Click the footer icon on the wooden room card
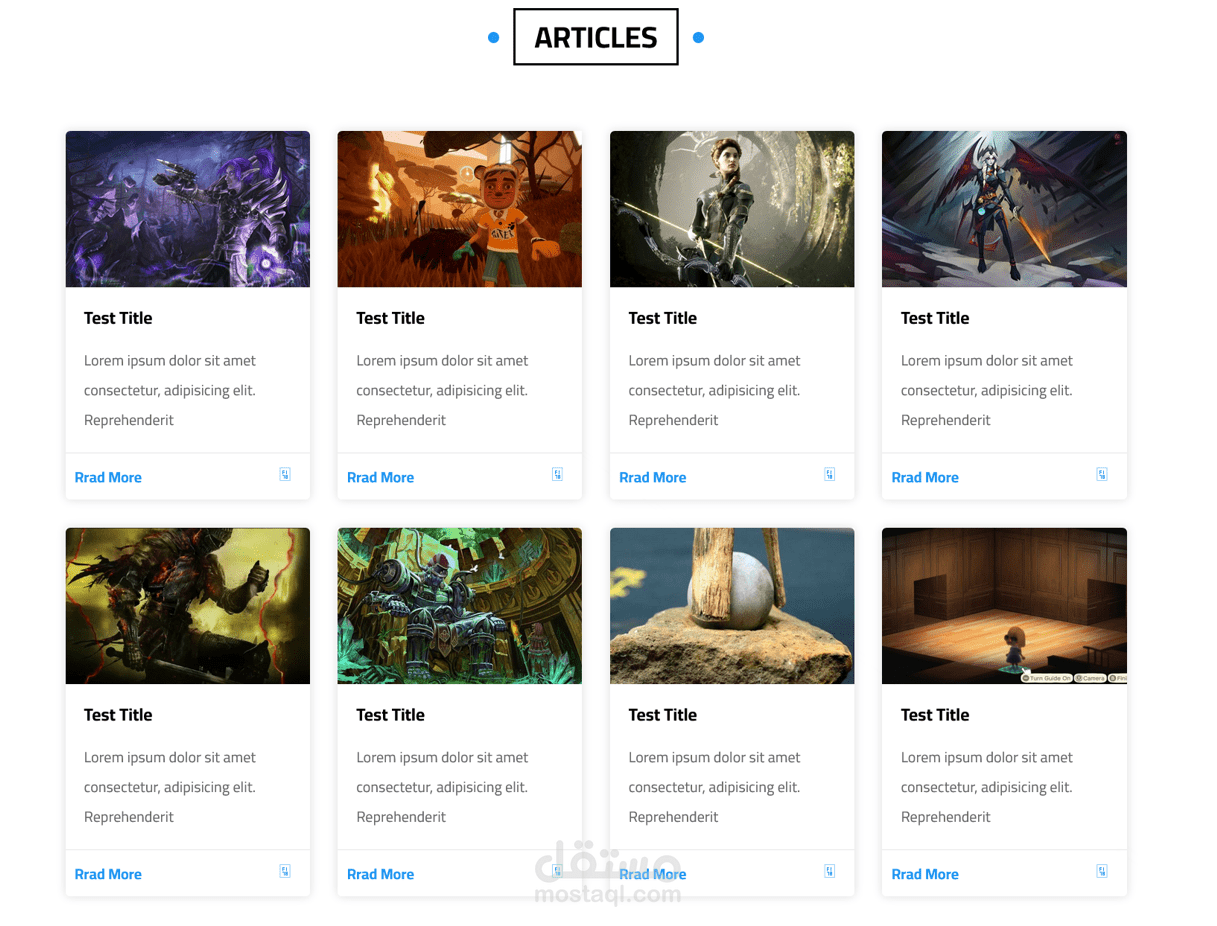The height and width of the screenshot is (926, 1217). coord(1101,871)
